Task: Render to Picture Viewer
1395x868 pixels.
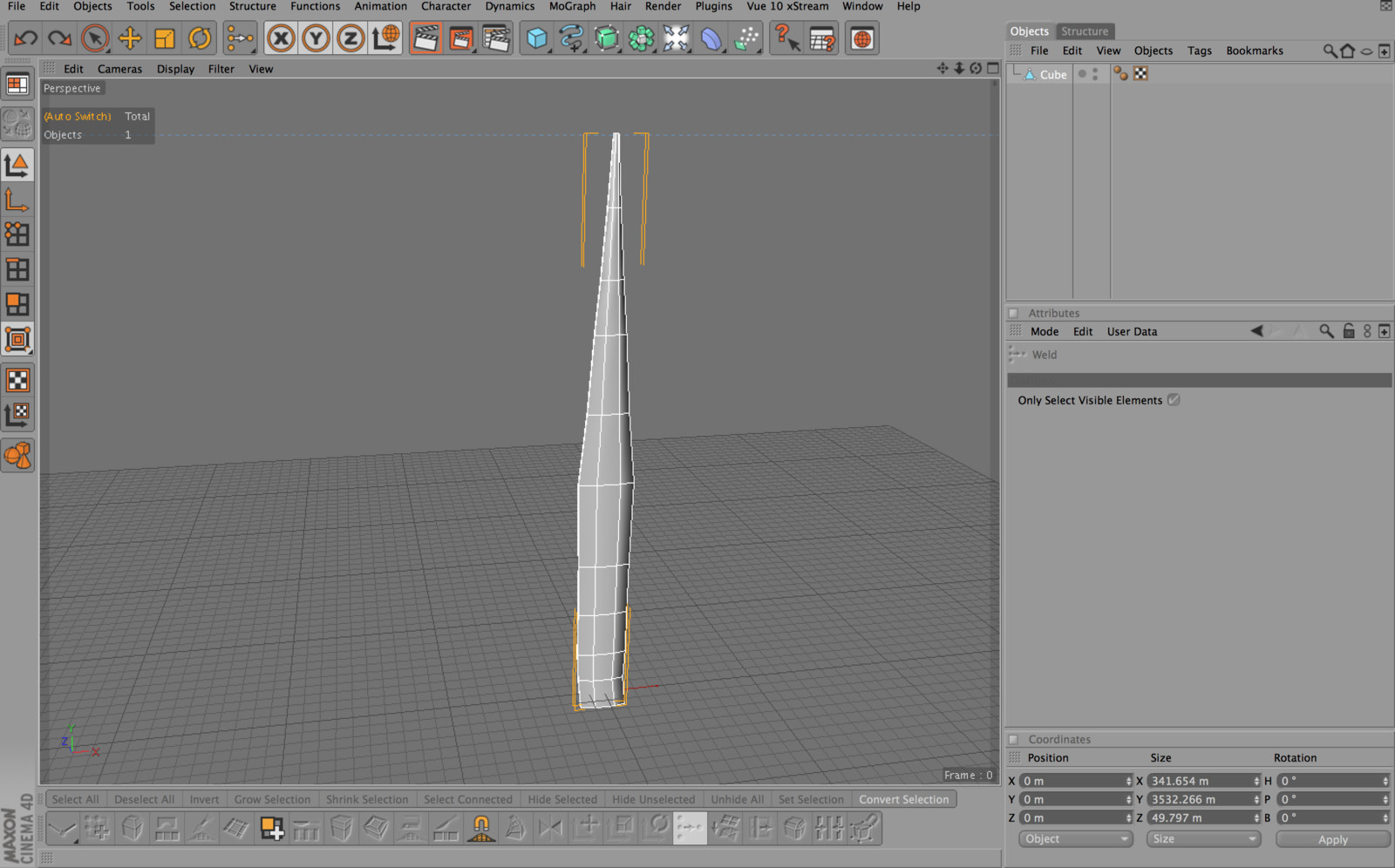Action: pyautogui.click(x=460, y=38)
